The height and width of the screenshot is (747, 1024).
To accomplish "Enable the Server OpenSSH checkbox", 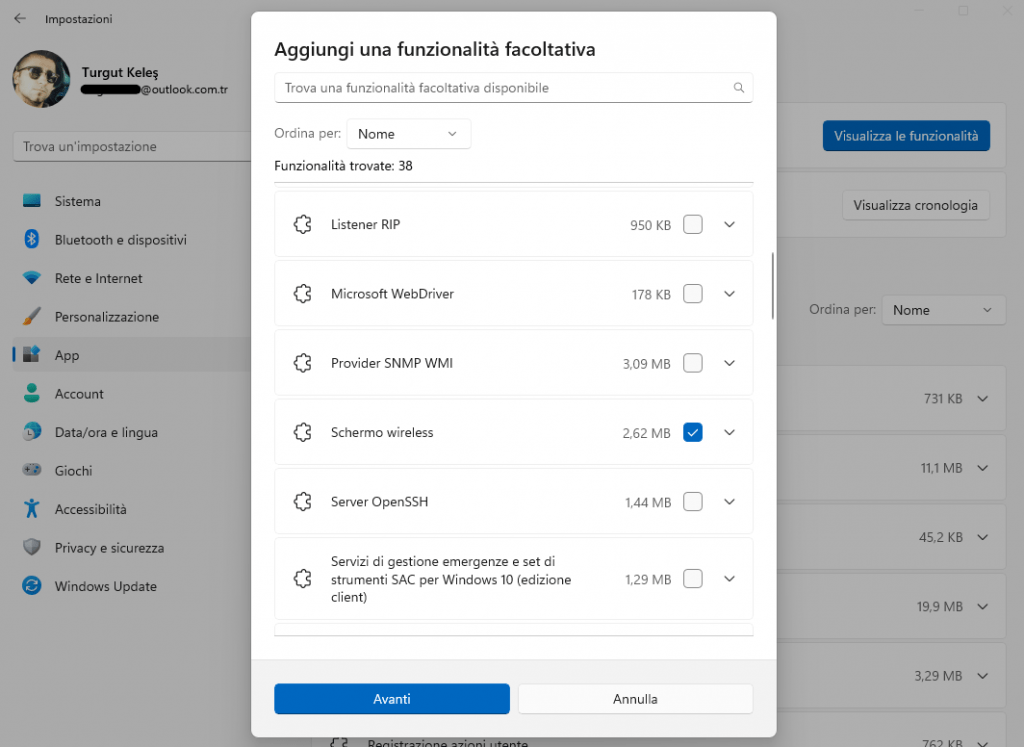I will [x=692, y=502].
